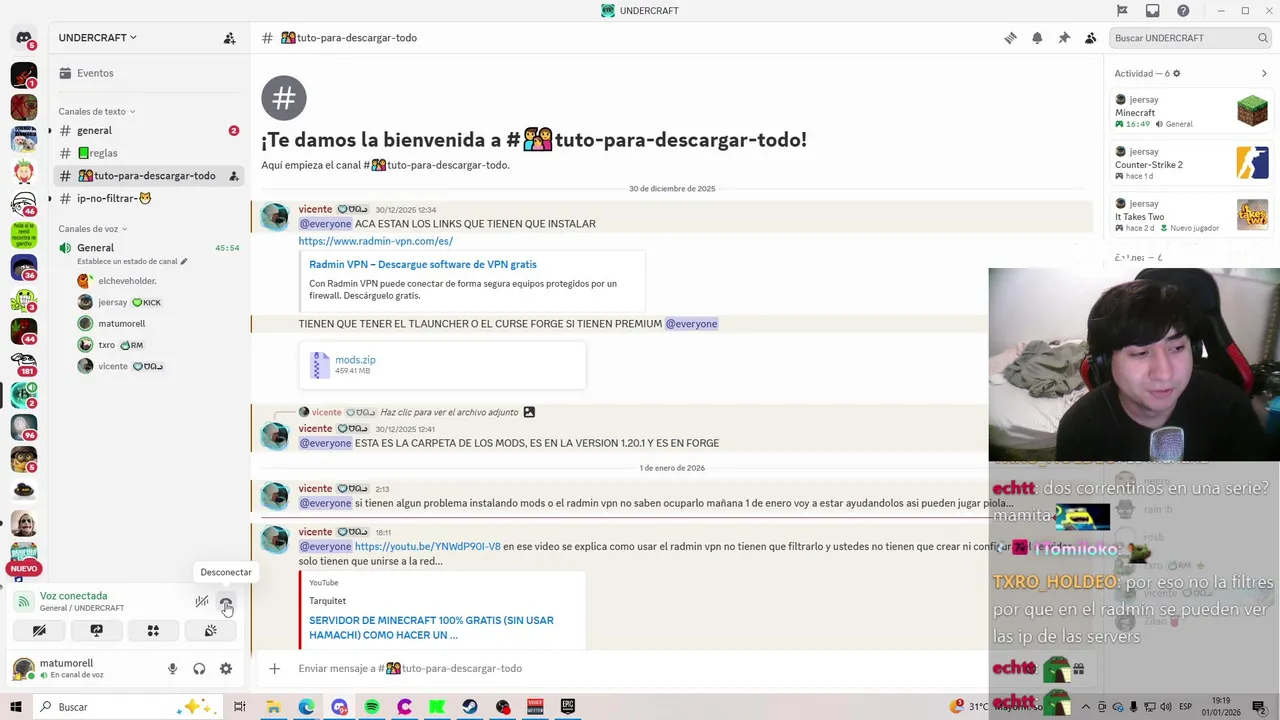
Task: Open voice connection quality icon
Action: pyautogui.click(x=24, y=602)
